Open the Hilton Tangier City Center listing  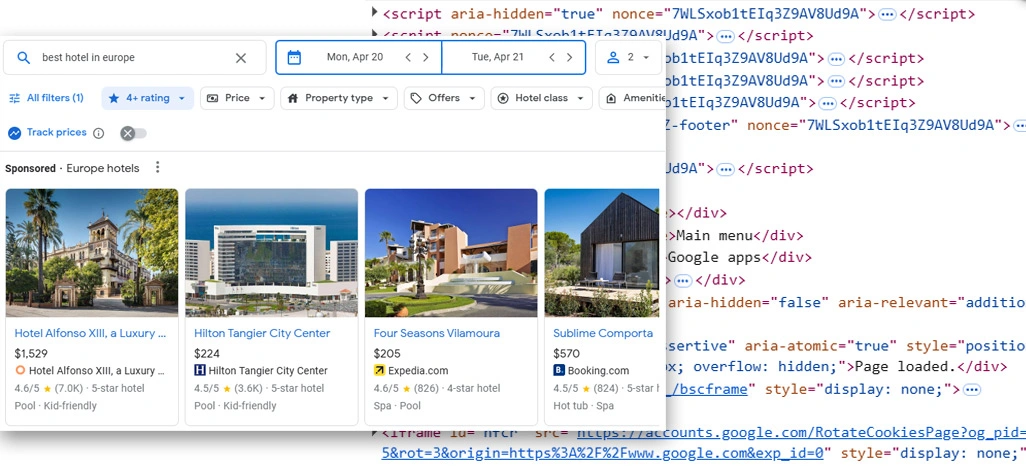pyautogui.click(x=261, y=333)
